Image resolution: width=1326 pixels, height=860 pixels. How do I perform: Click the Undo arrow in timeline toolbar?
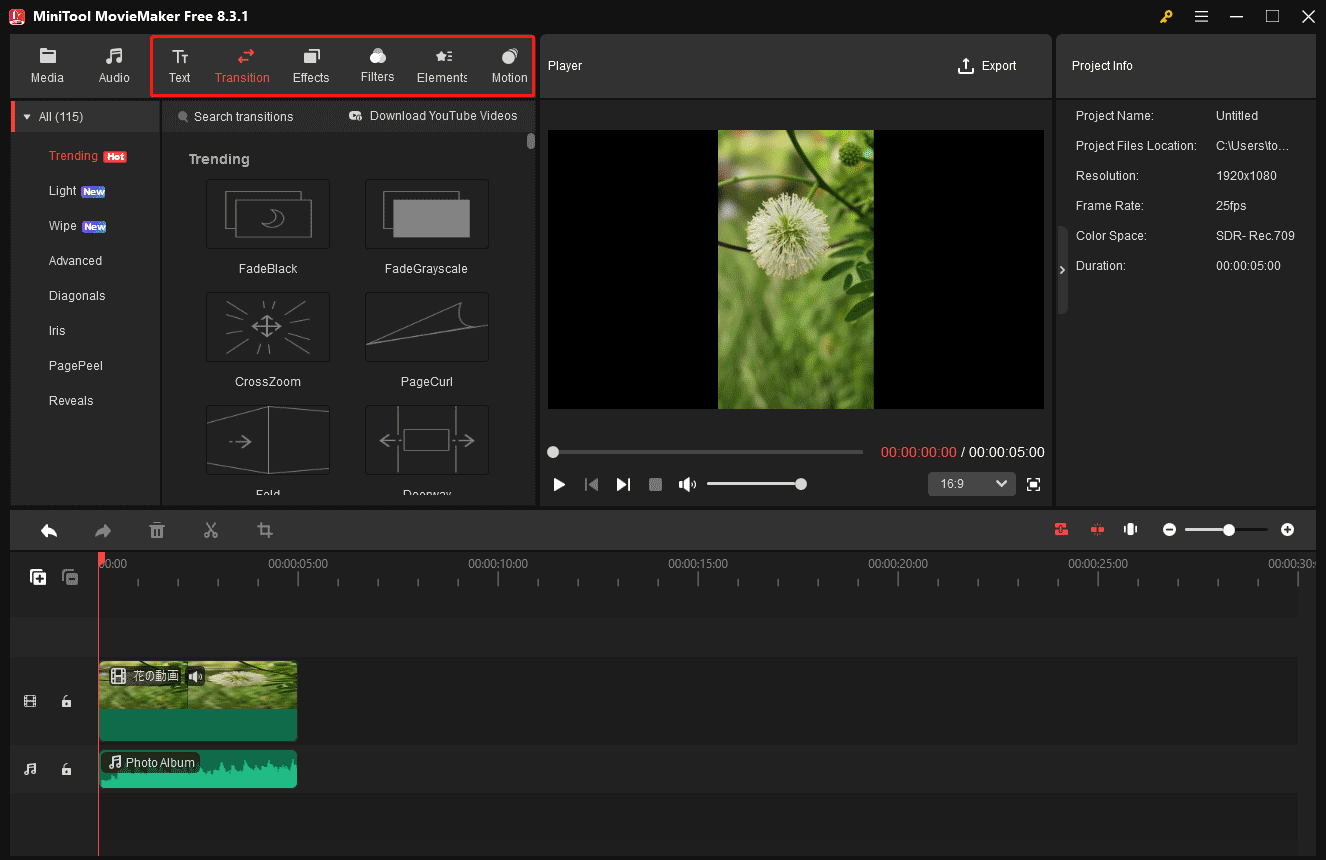click(49, 530)
